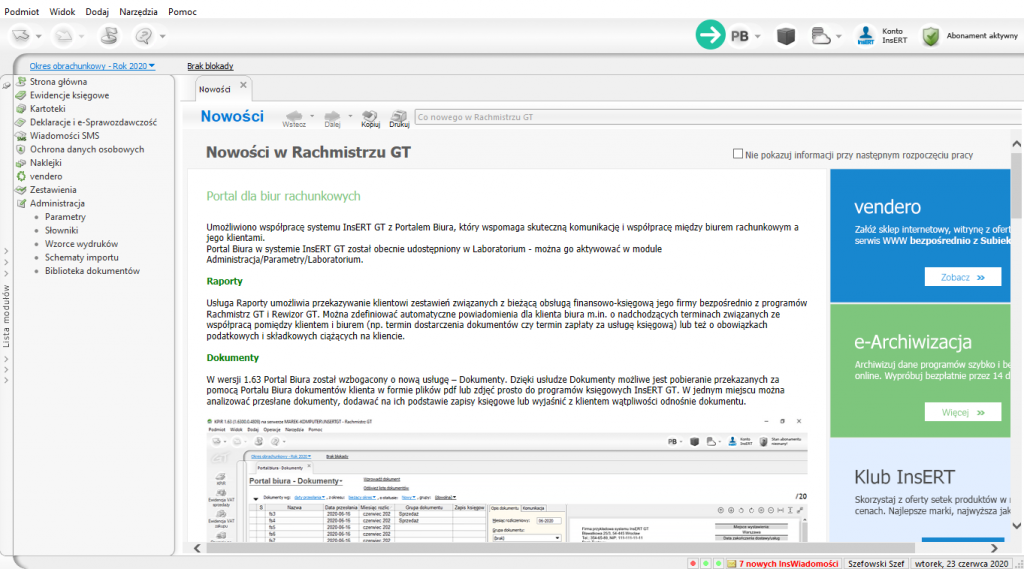Open the dropdown arrow next to PB
The image size is (1024, 569).
click(758, 37)
